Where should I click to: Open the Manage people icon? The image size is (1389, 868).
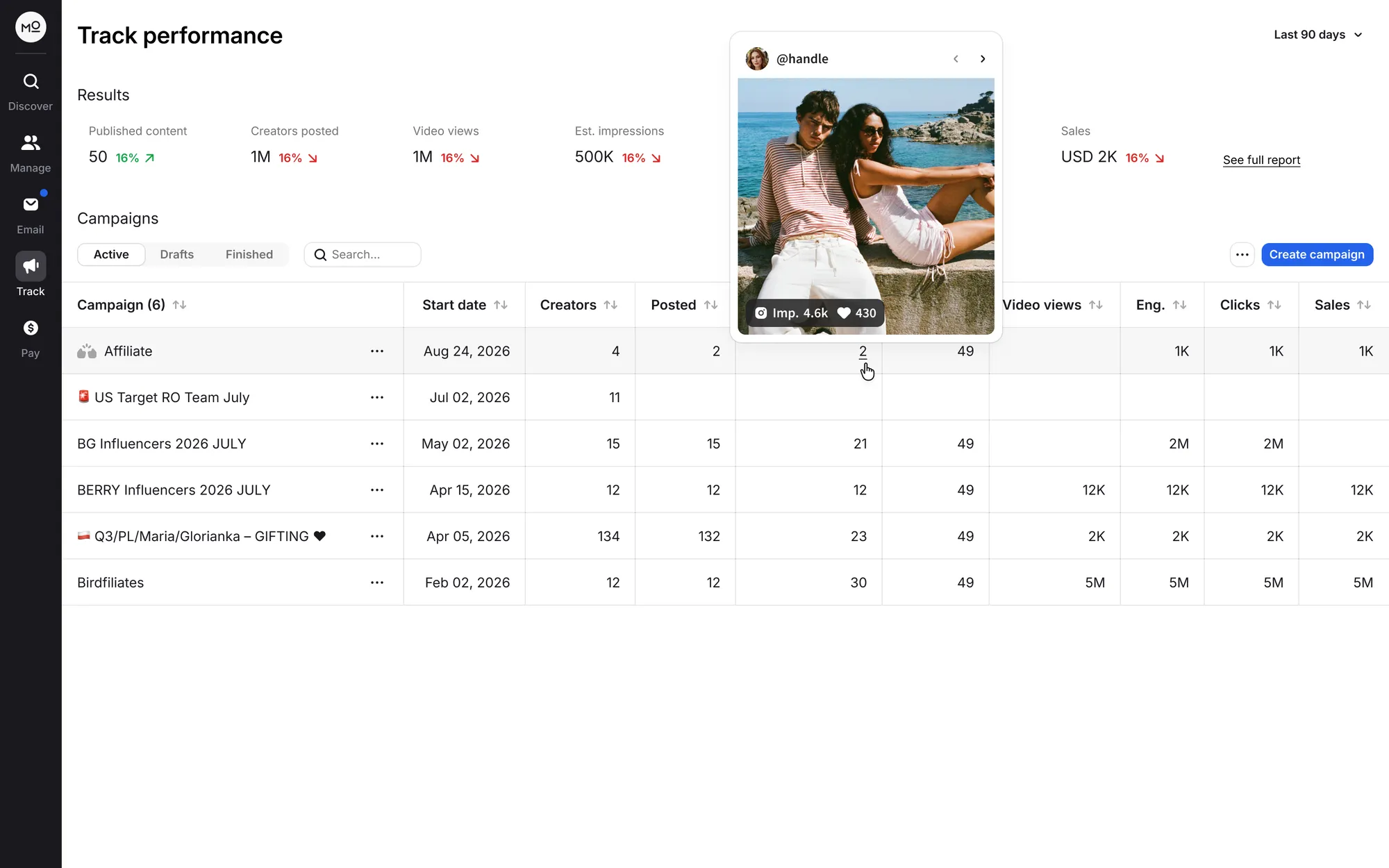coord(31,143)
